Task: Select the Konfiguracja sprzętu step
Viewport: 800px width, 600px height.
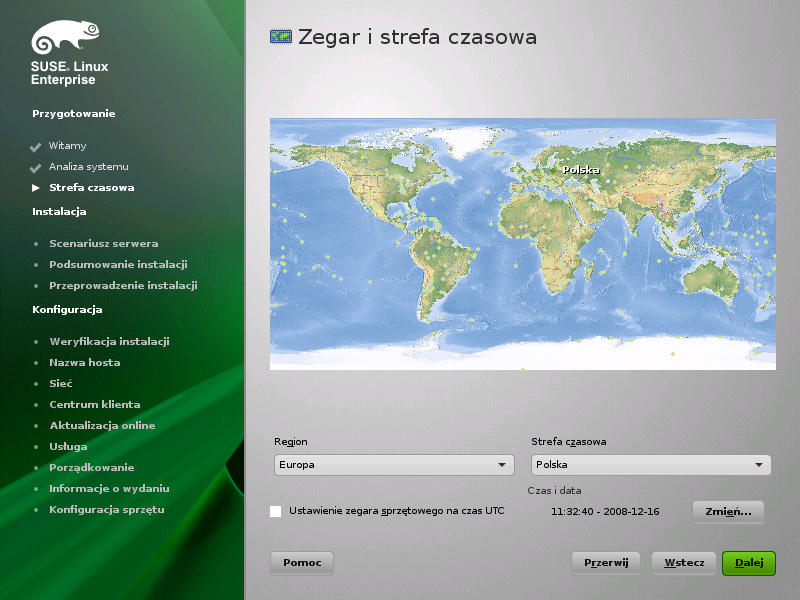Action: [x=107, y=510]
